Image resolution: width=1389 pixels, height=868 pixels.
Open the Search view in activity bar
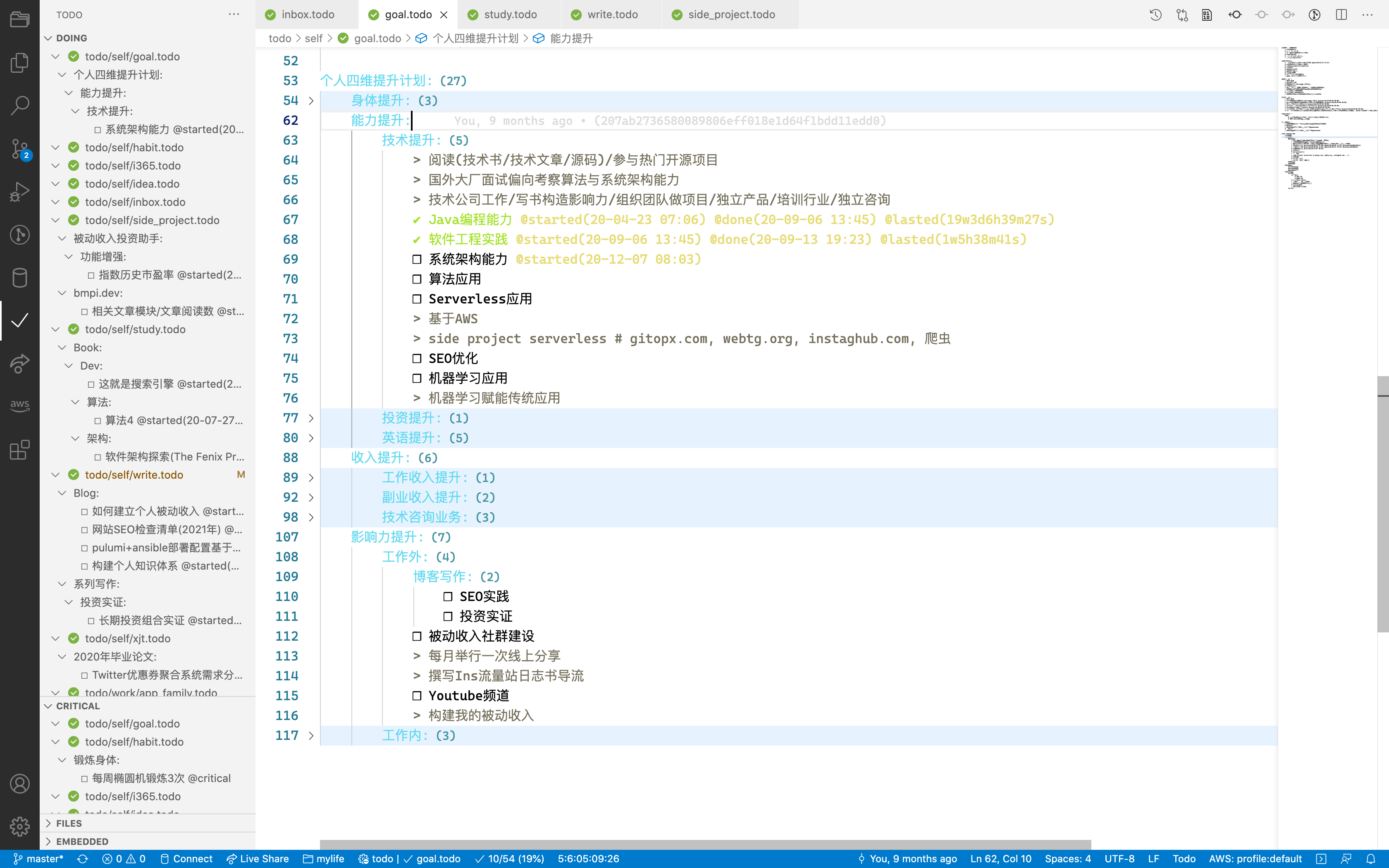(x=19, y=105)
